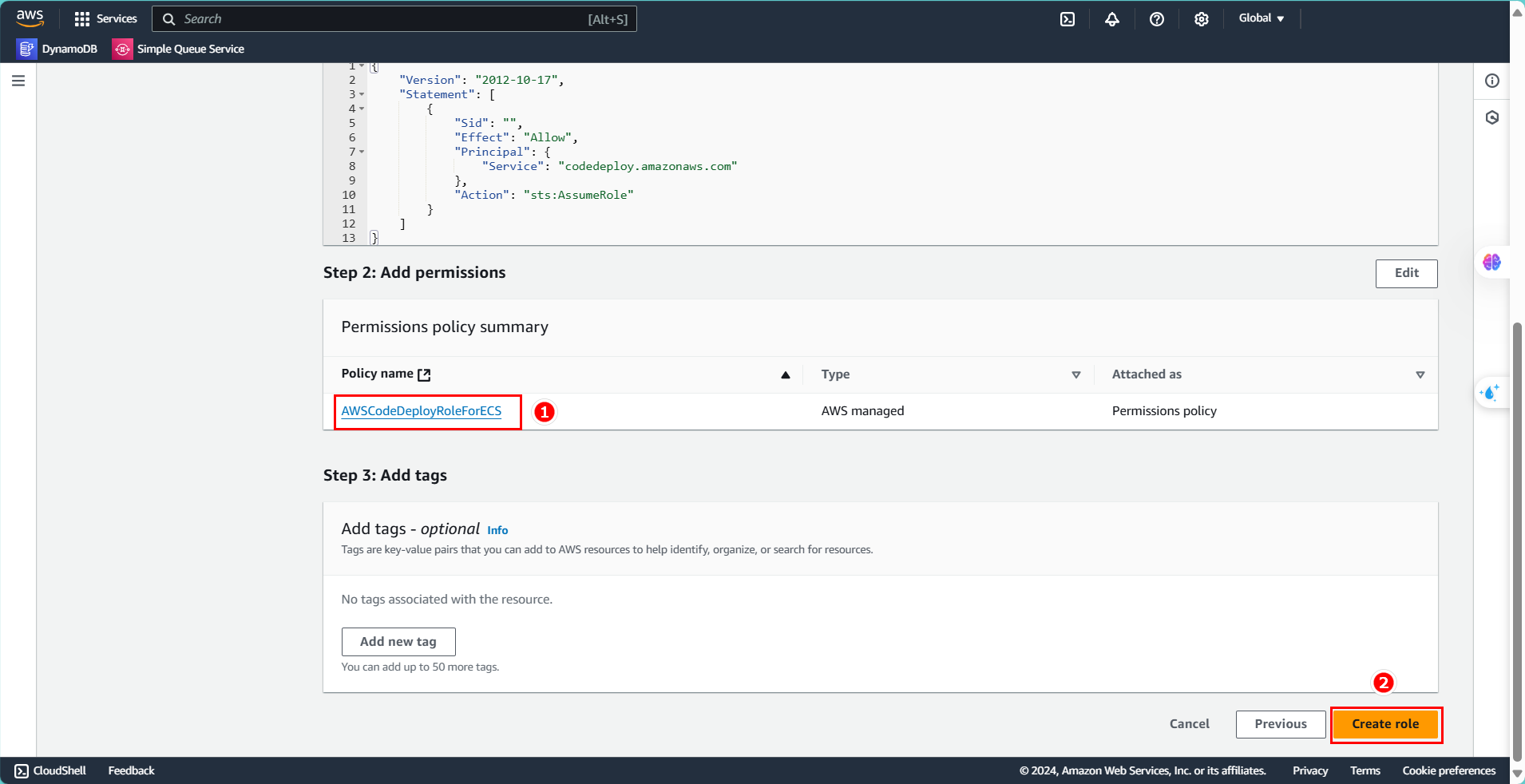Screen dimensions: 1525x784
Task: Open the Global region dropdown
Action: click(x=1262, y=18)
